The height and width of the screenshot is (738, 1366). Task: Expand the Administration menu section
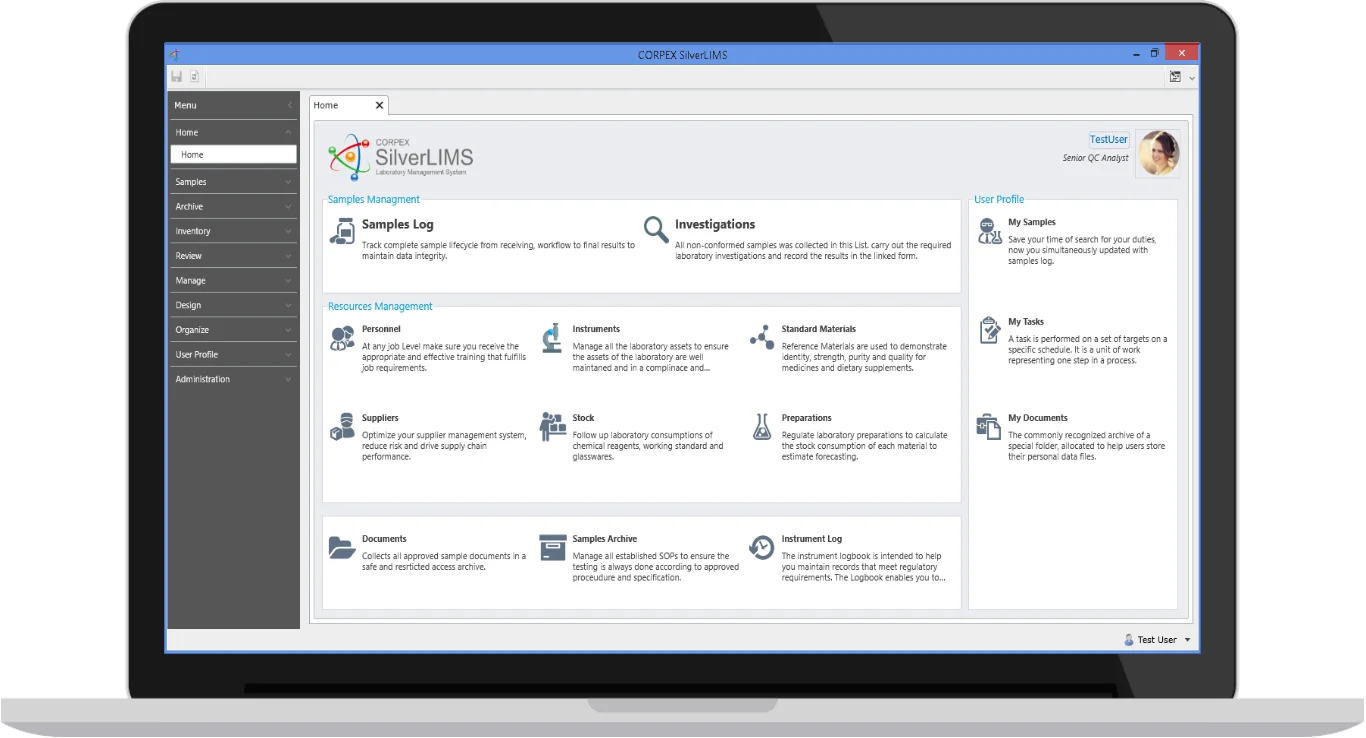233,379
